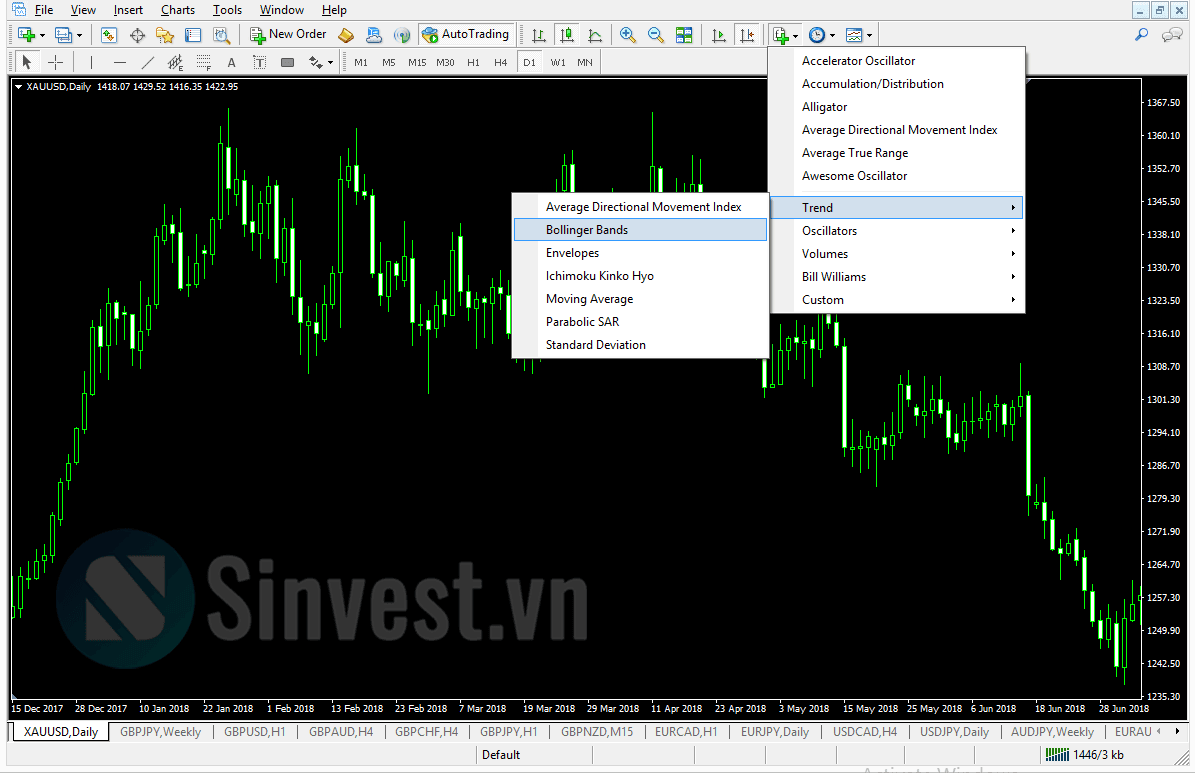Open the File menu

pos(44,10)
